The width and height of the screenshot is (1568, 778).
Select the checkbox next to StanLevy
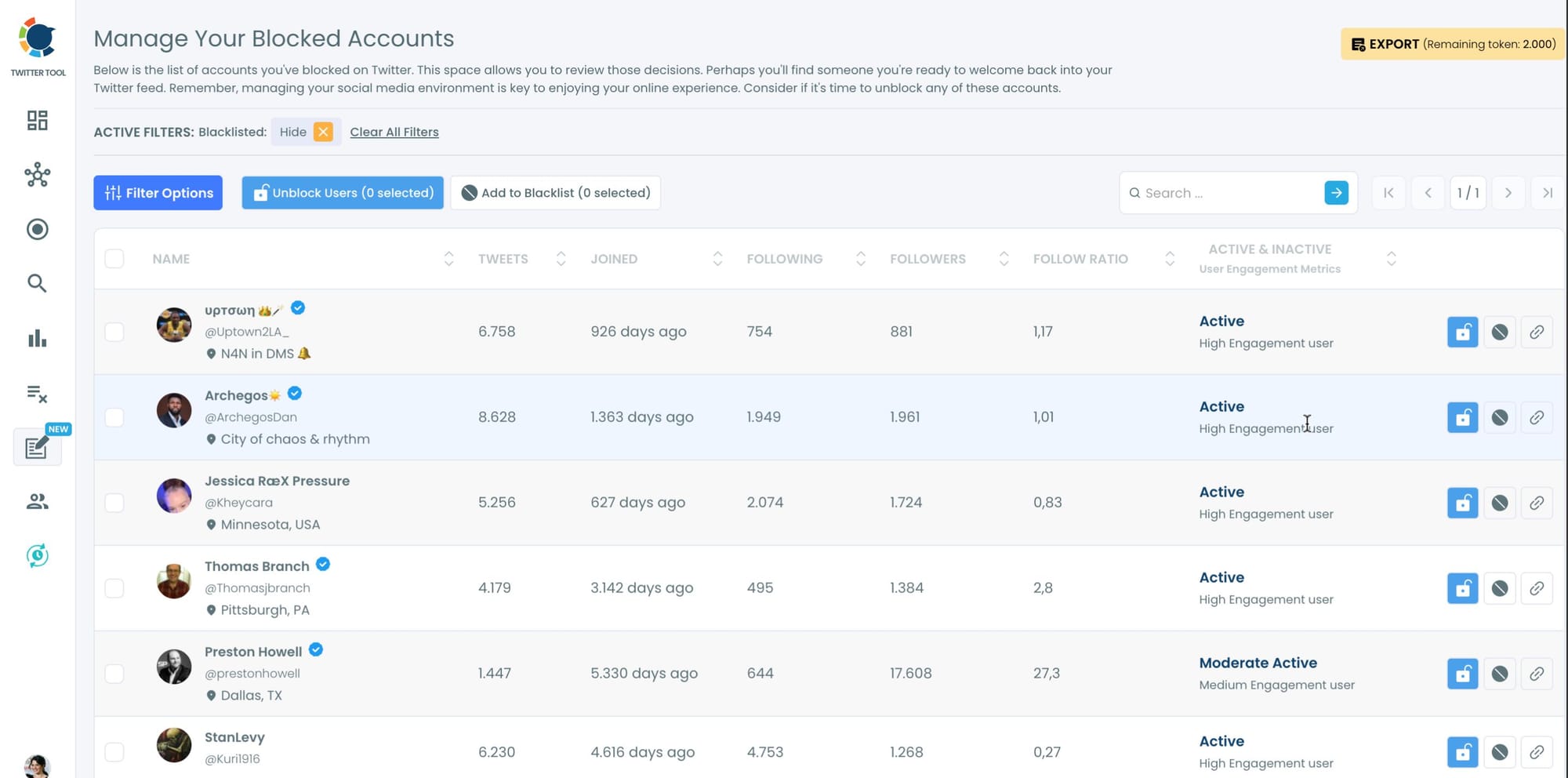pos(114,751)
